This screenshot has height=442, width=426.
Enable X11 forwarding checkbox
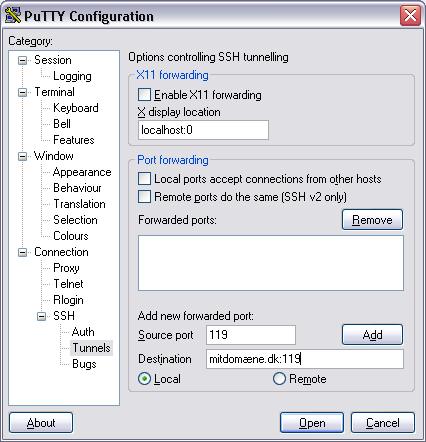pos(144,95)
